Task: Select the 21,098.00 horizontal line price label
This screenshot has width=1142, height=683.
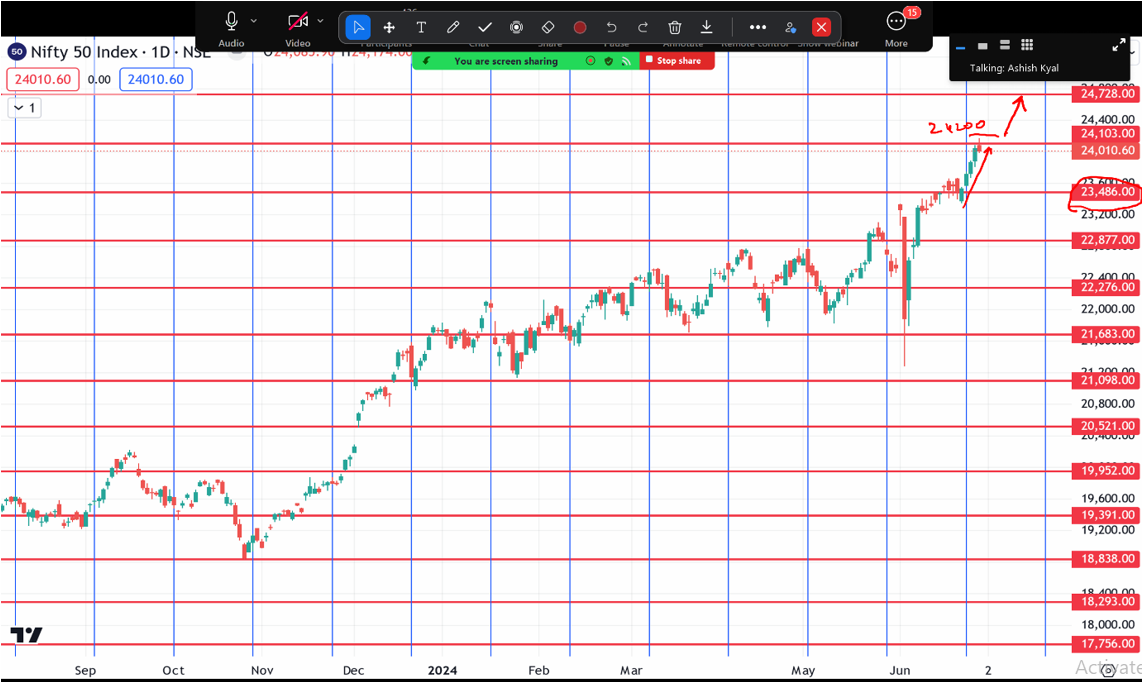Action: coord(1107,380)
